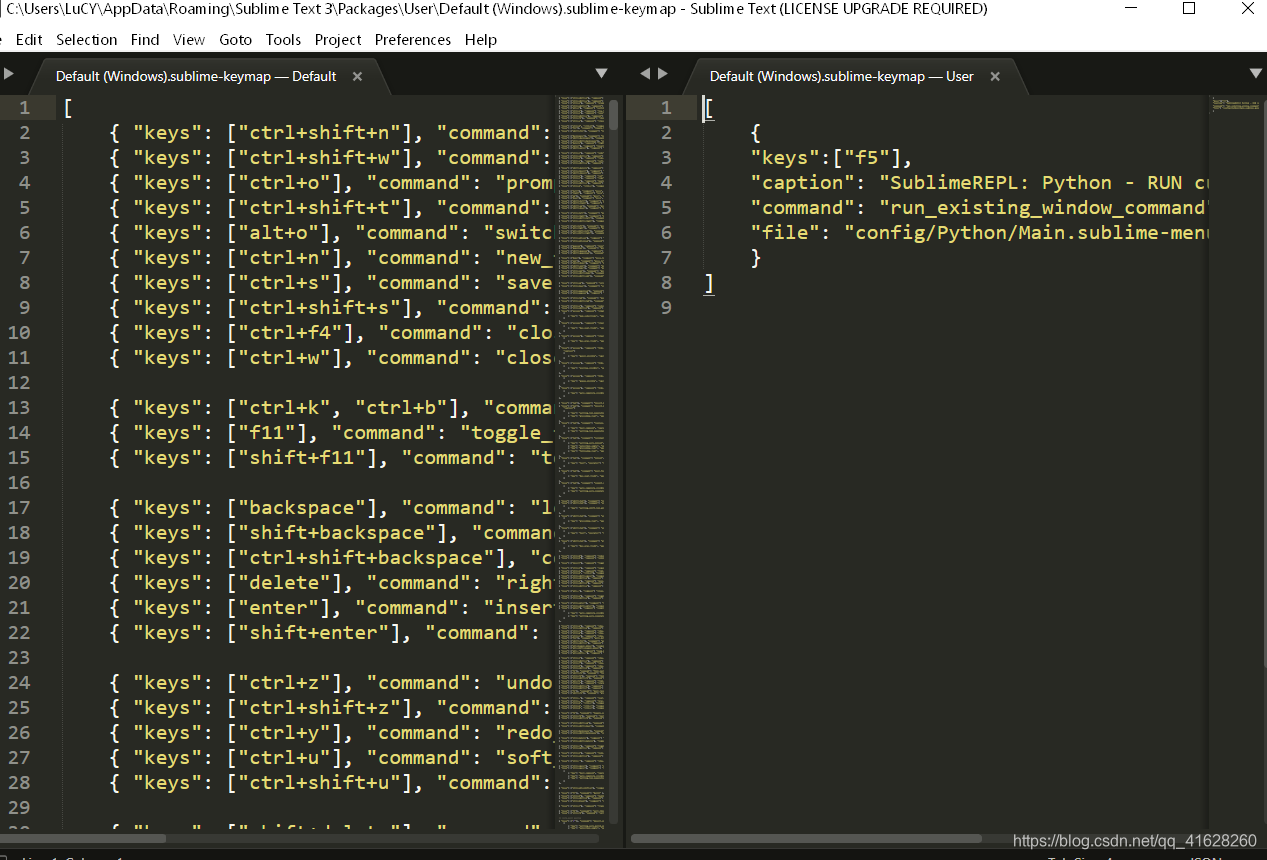Close the Default keymap tab
Image resolution: width=1267 pixels, height=860 pixels.
coord(357,76)
